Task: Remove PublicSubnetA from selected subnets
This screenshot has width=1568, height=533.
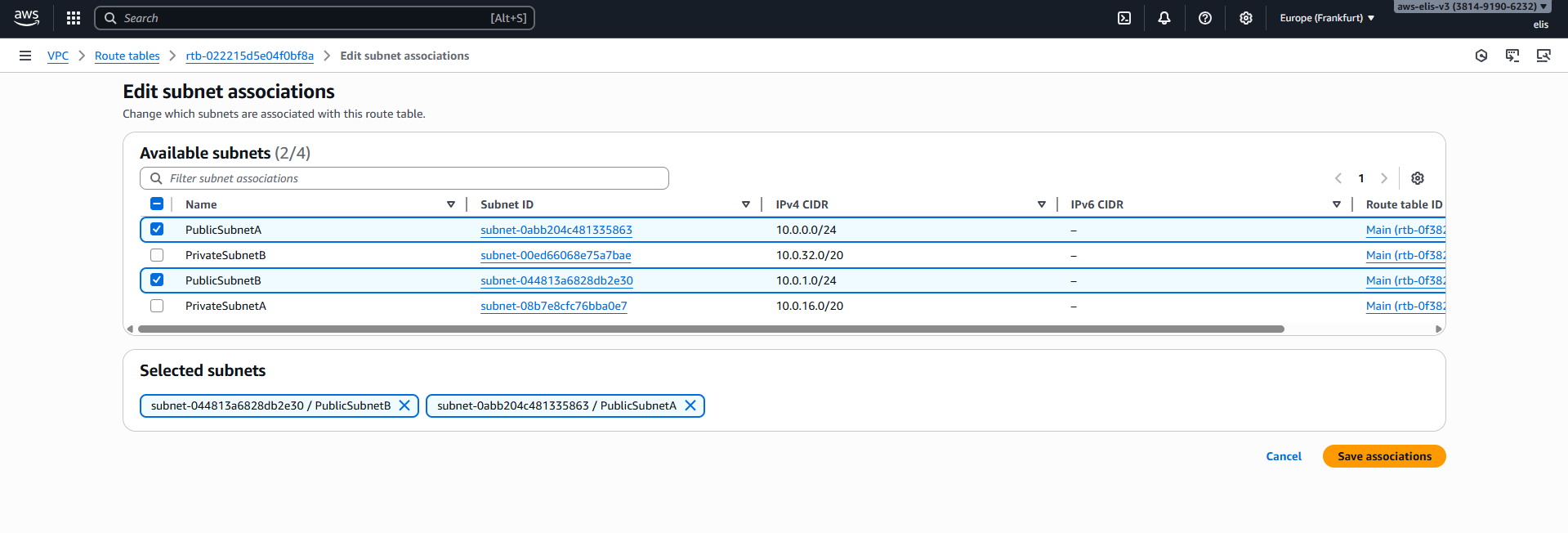Action: (x=690, y=405)
